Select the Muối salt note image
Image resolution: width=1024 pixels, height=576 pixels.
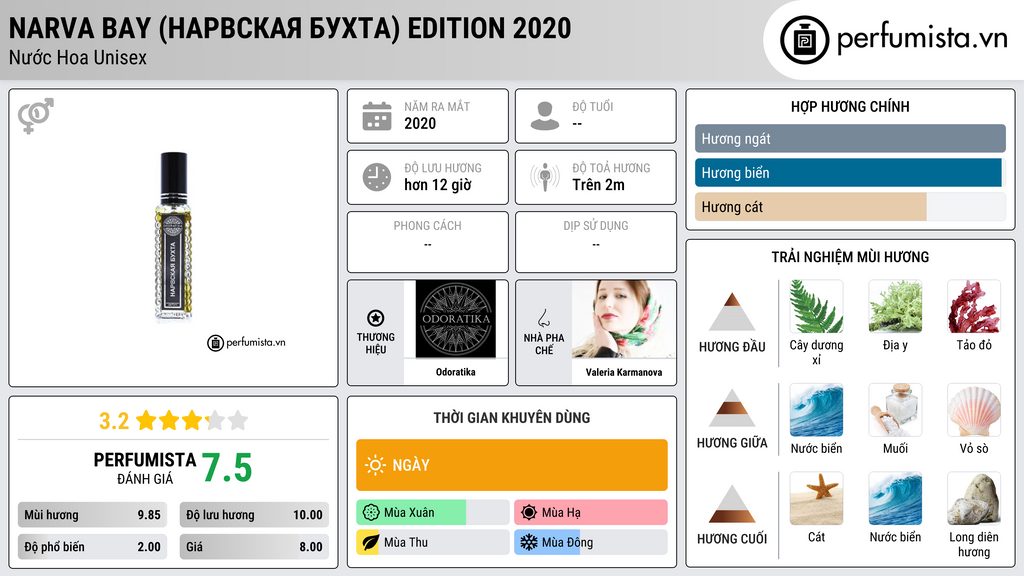(895, 409)
